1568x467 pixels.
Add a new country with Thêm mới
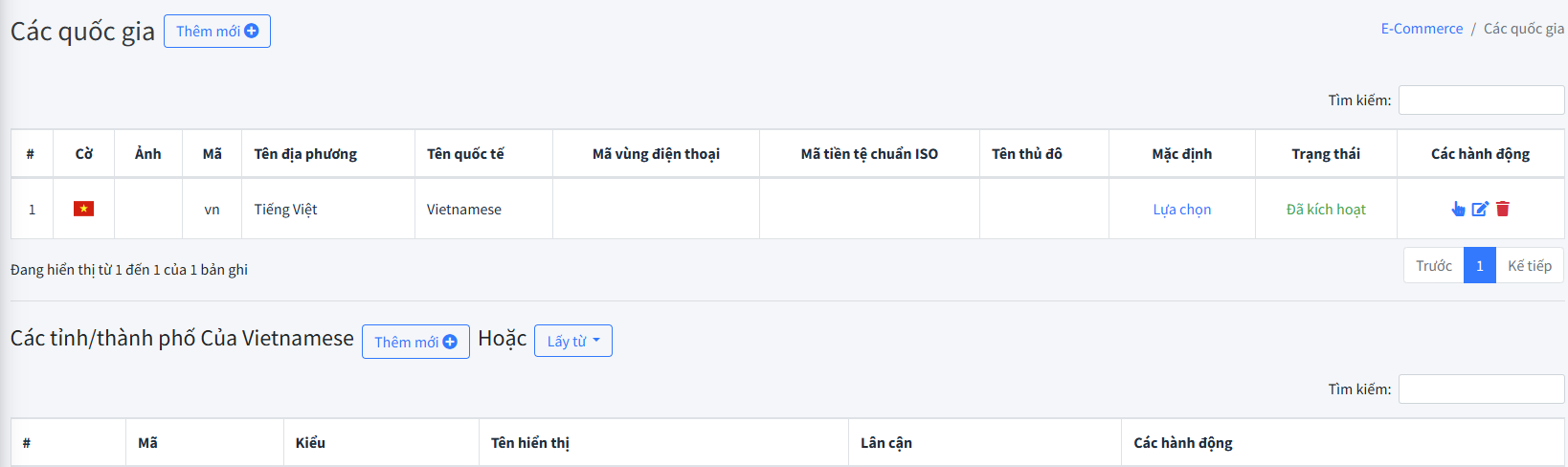coord(217,31)
